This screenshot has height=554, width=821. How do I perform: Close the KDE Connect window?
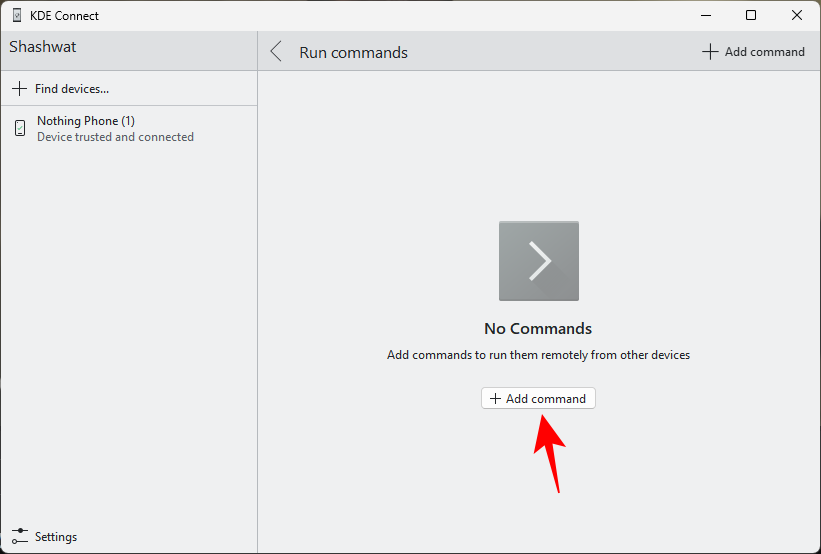[x=797, y=16]
